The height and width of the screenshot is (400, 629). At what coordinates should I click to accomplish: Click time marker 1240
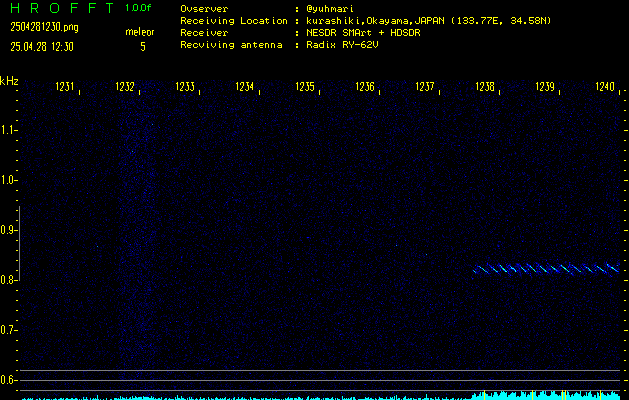(605, 87)
